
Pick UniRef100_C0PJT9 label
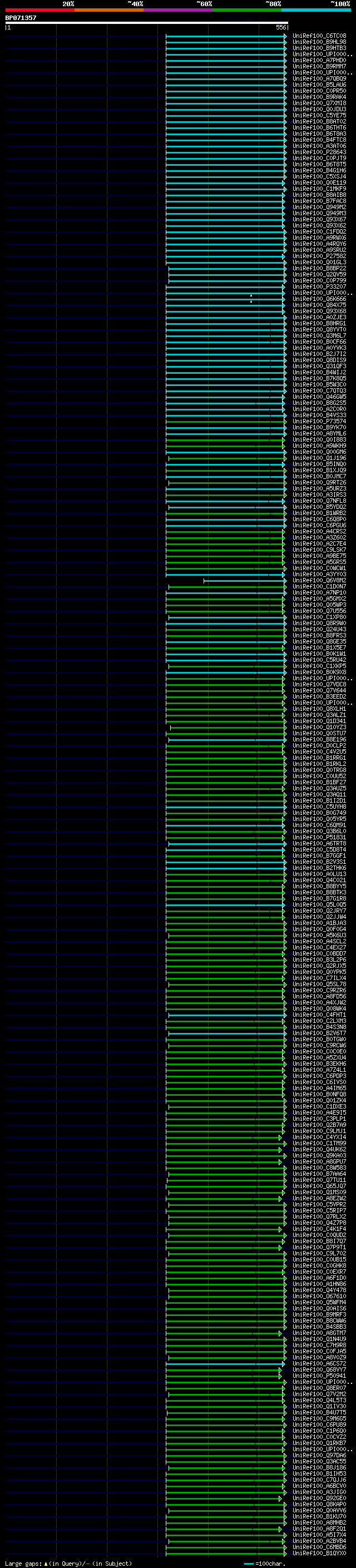tap(319, 159)
